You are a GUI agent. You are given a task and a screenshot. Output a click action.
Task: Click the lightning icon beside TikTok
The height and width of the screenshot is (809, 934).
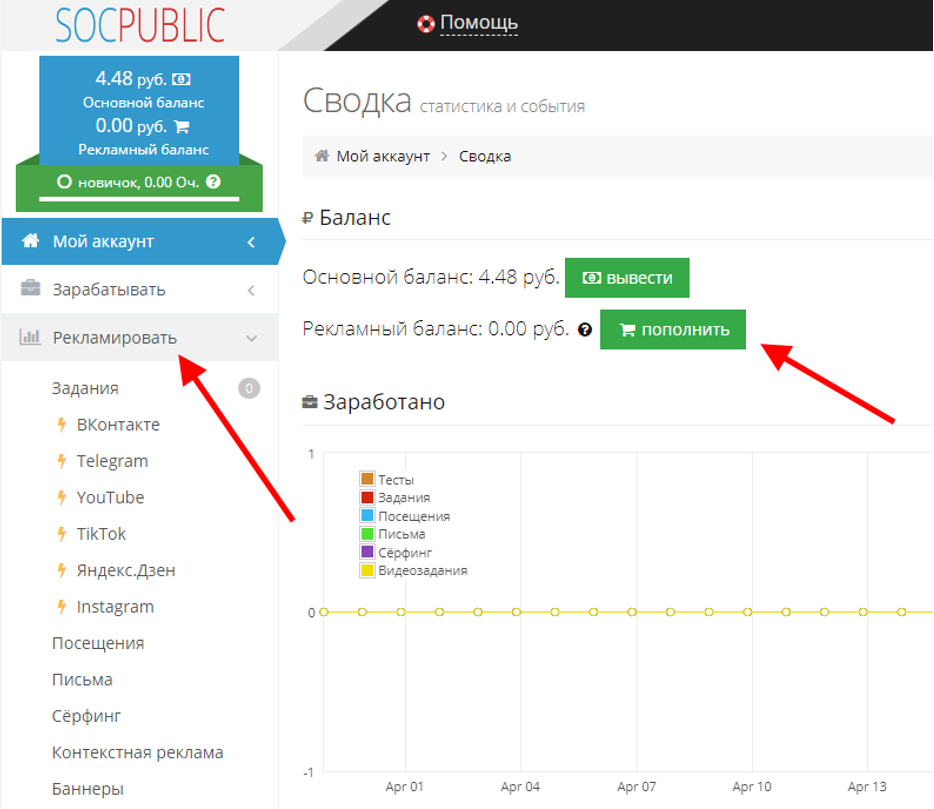pyautogui.click(x=61, y=534)
